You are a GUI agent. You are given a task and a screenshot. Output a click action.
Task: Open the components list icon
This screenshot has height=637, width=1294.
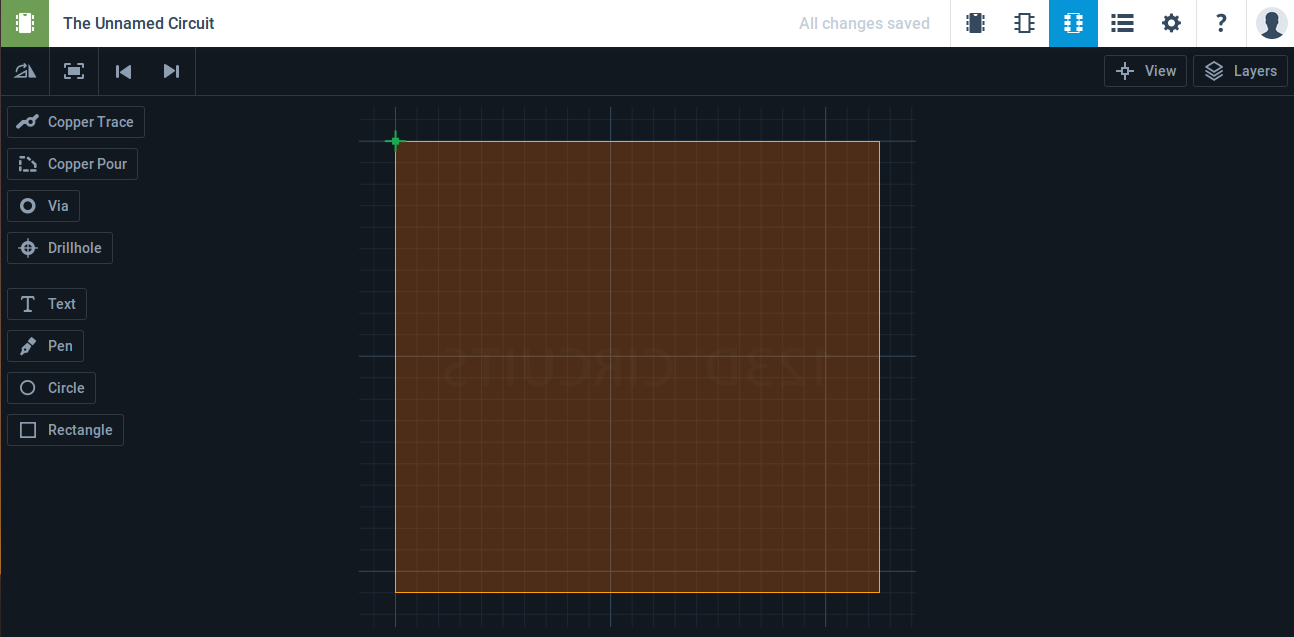[1122, 23]
